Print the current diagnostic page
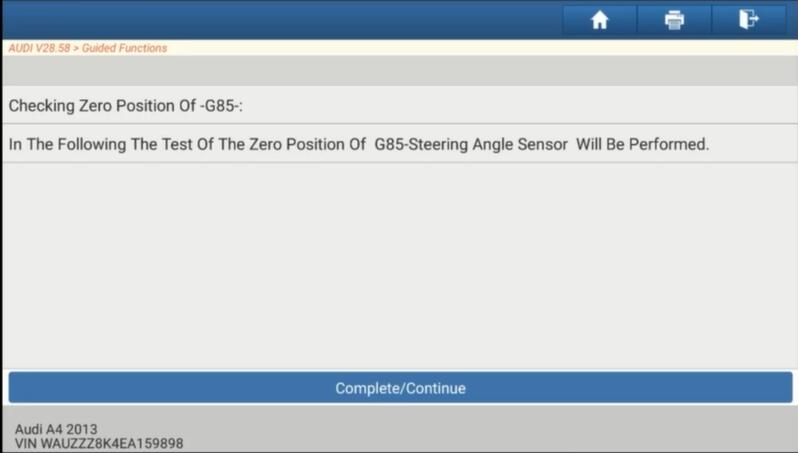The width and height of the screenshot is (798, 453). [x=674, y=20]
